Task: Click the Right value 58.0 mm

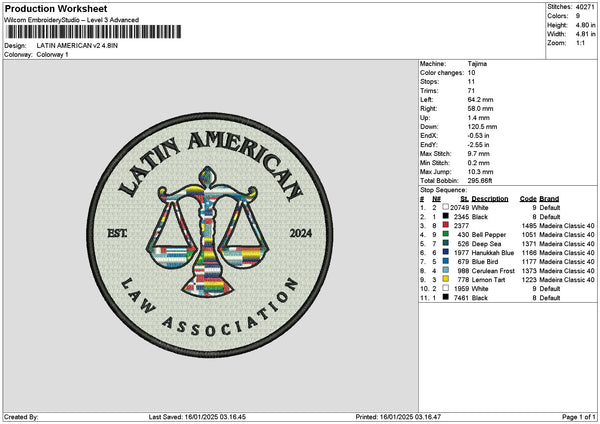Action: click(x=480, y=109)
